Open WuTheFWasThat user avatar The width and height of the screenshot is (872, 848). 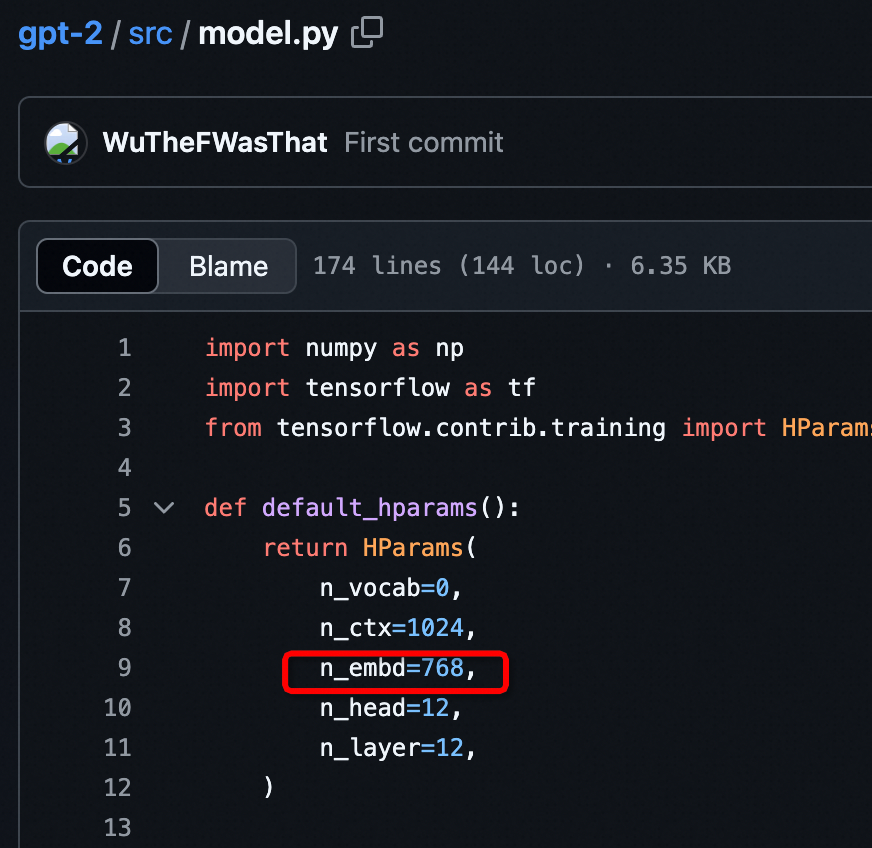(66, 143)
